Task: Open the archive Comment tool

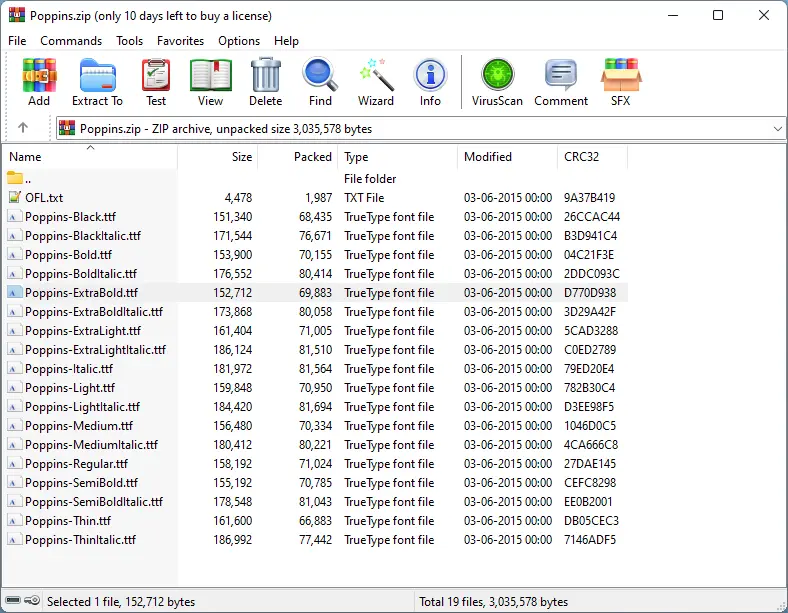Action: (x=561, y=75)
